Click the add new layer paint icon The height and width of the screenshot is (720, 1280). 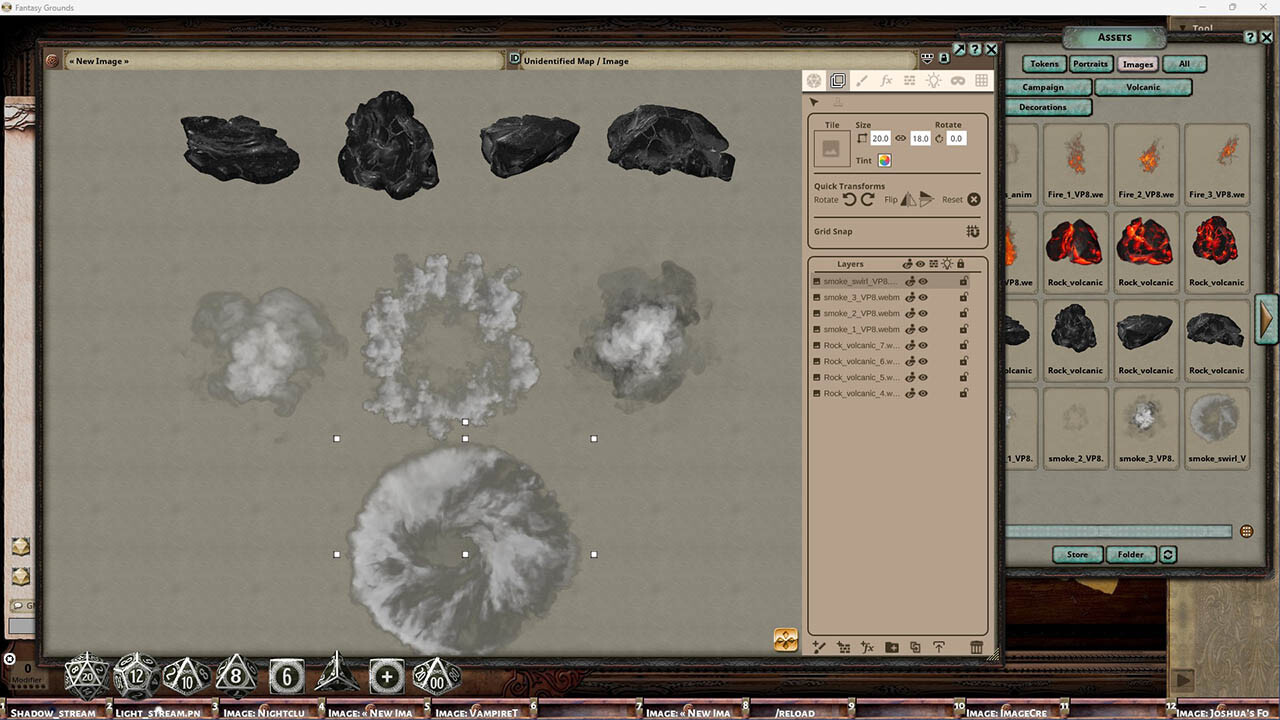(x=818, y=647)
